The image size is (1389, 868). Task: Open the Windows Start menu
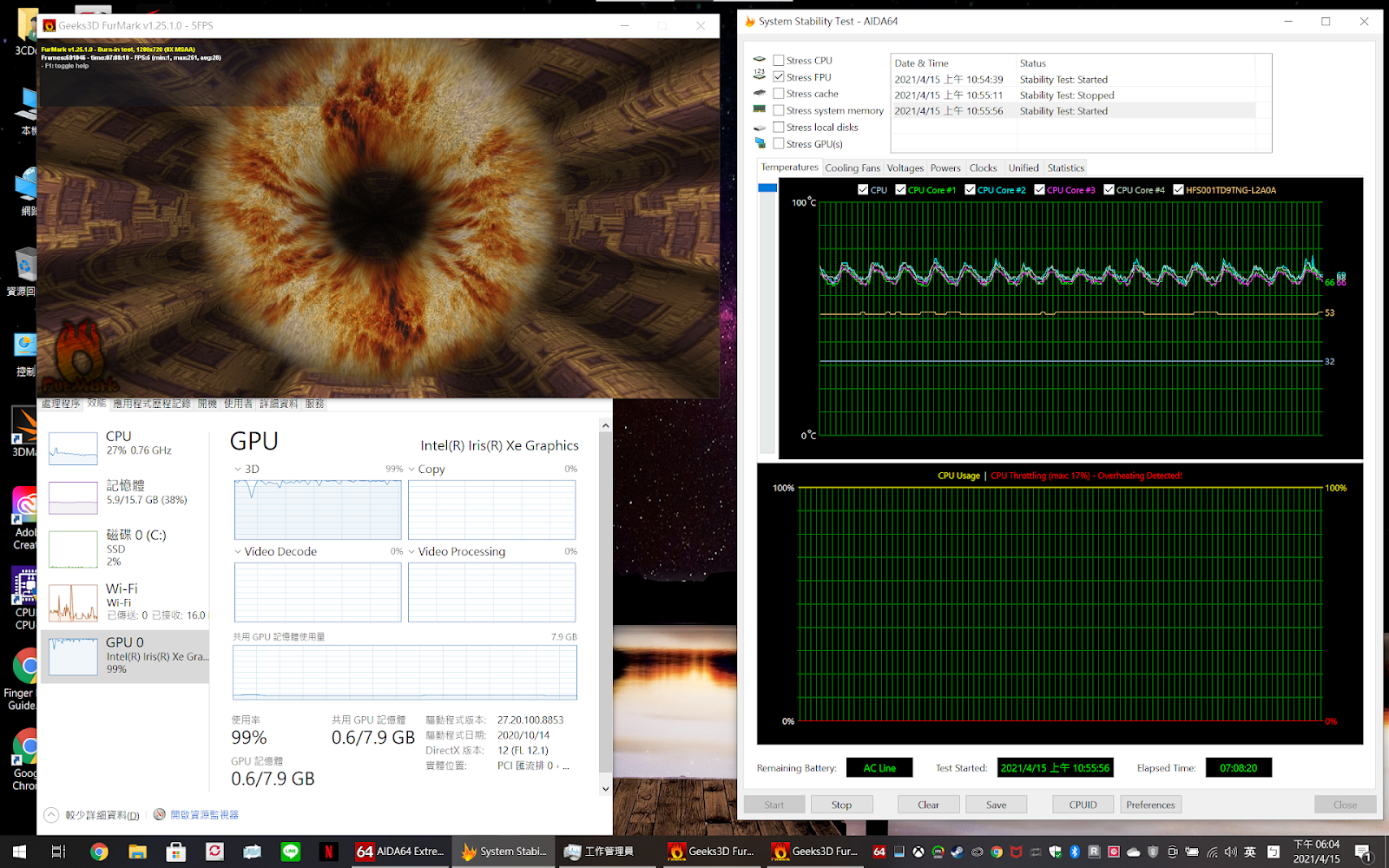[19, 852]
